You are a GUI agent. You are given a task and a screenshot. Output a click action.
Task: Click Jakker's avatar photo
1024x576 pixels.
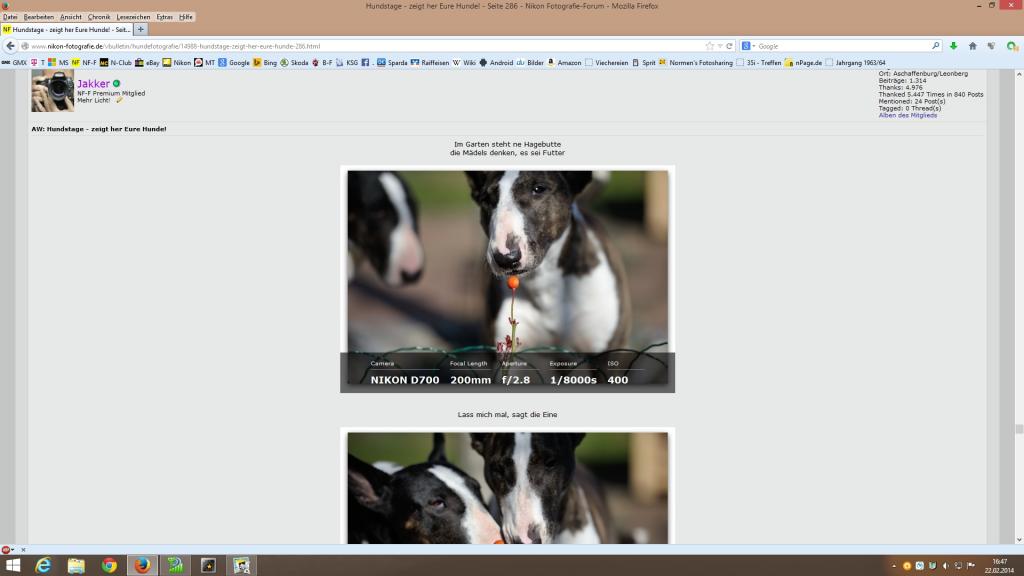click(x=52, y=91)
